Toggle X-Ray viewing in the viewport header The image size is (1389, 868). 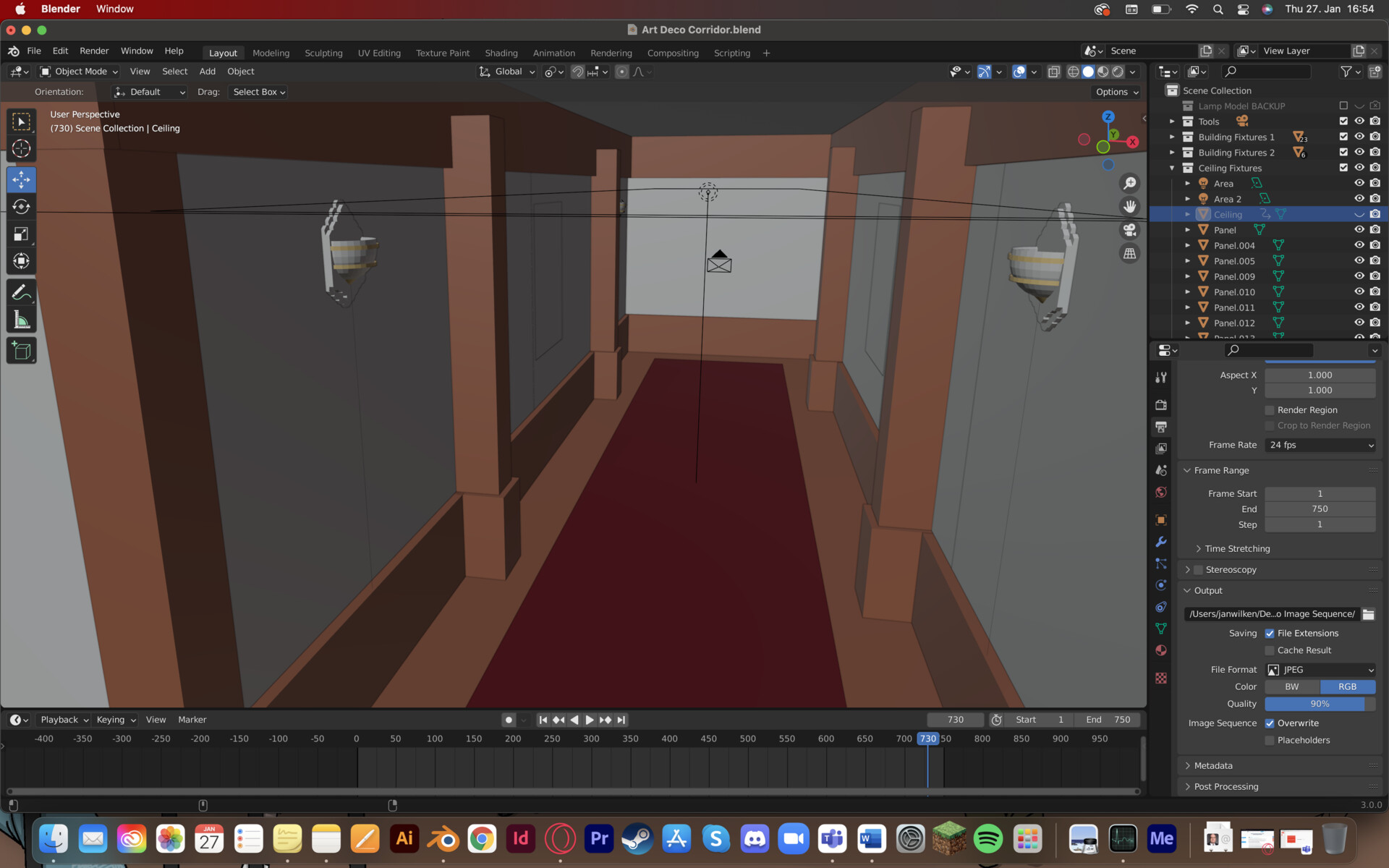click(1054, 72)
